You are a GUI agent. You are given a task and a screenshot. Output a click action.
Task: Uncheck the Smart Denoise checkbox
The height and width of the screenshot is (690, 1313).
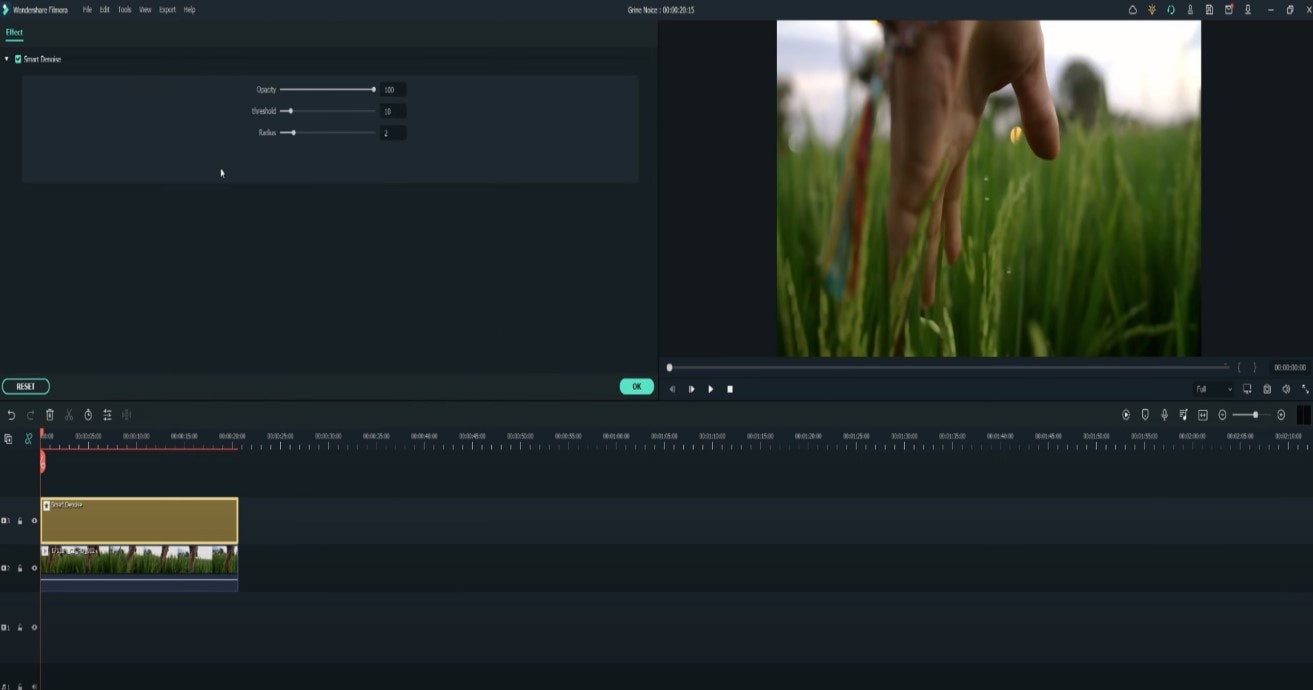tap(18, 59)
